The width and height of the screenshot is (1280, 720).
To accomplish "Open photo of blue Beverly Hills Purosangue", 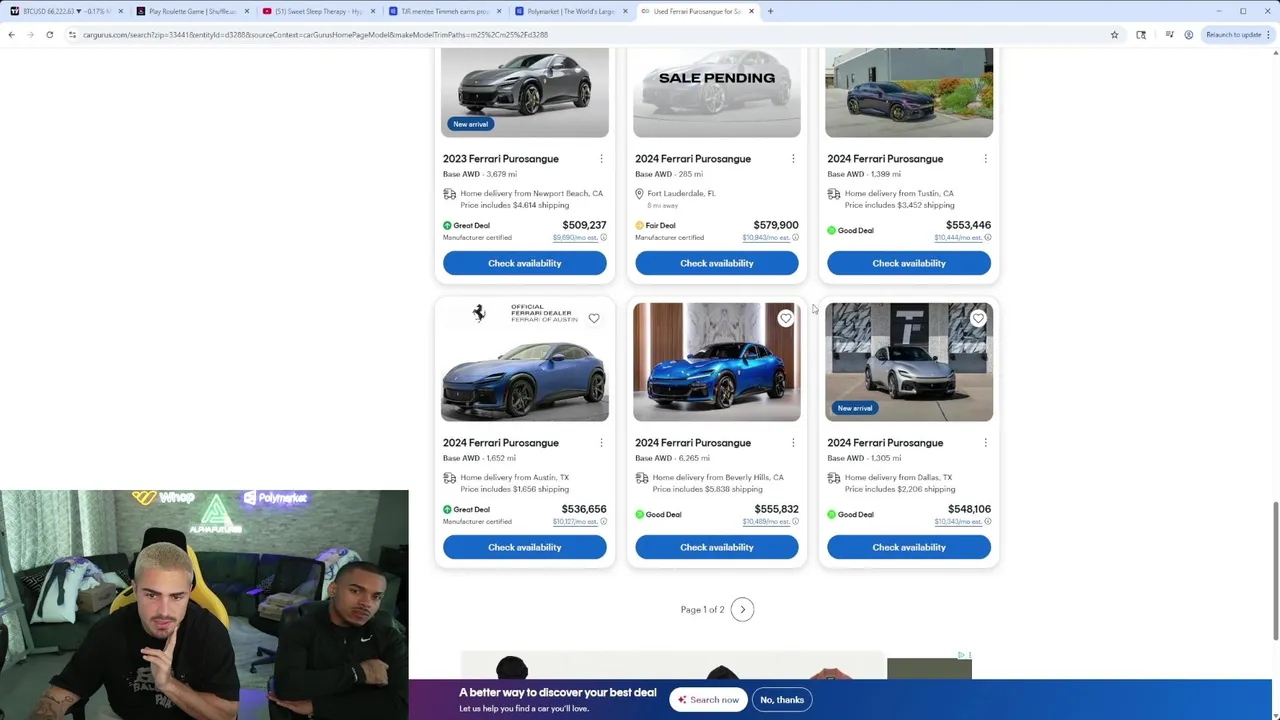I will 717,362.
